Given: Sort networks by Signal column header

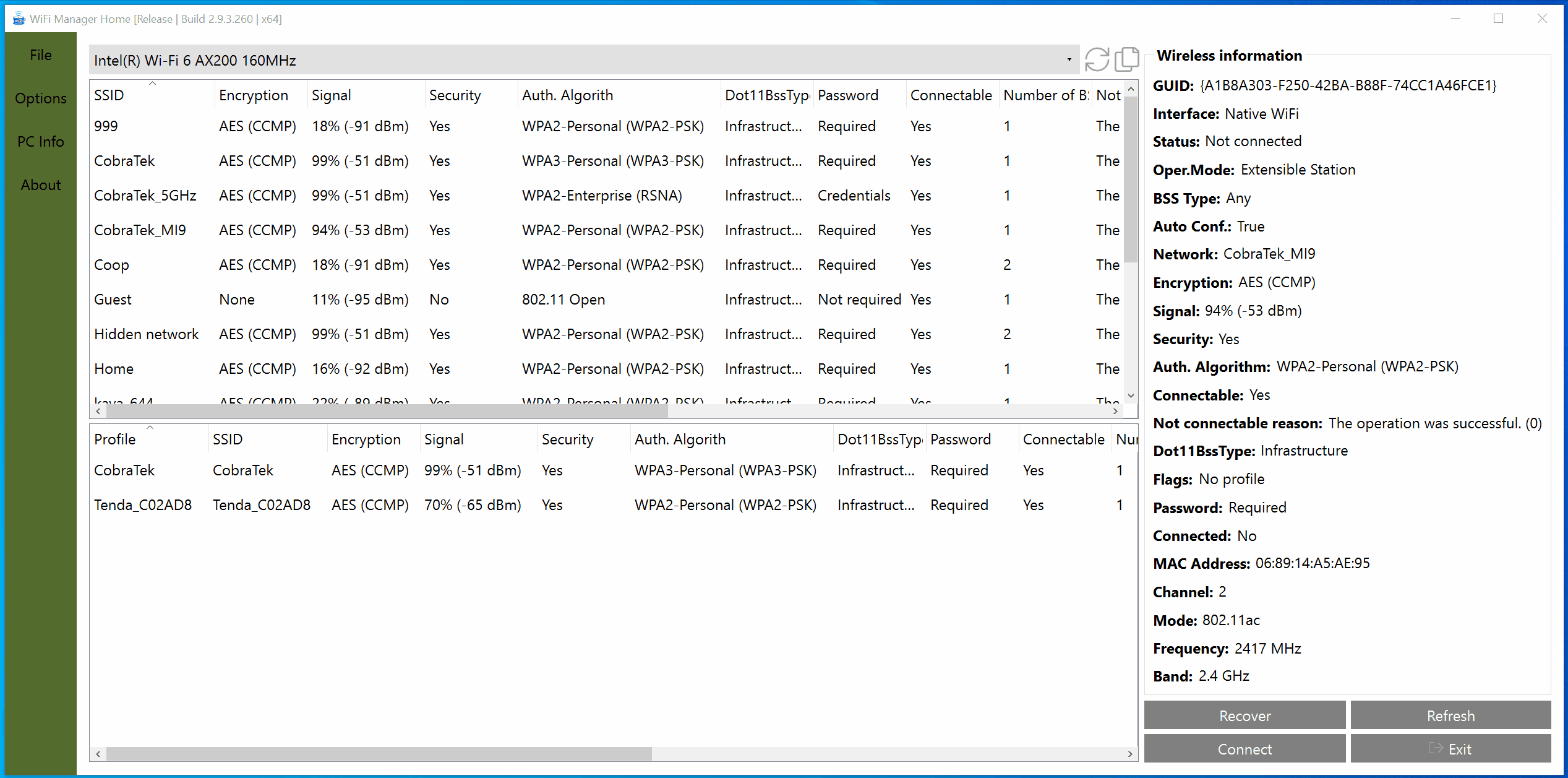Looking at the screenshot, I should 366,95.
